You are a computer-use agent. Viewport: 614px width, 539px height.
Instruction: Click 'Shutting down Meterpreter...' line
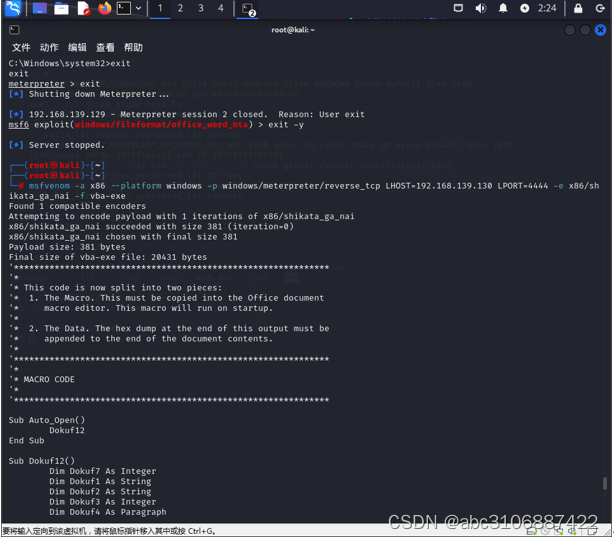click(x=99, y=94)
